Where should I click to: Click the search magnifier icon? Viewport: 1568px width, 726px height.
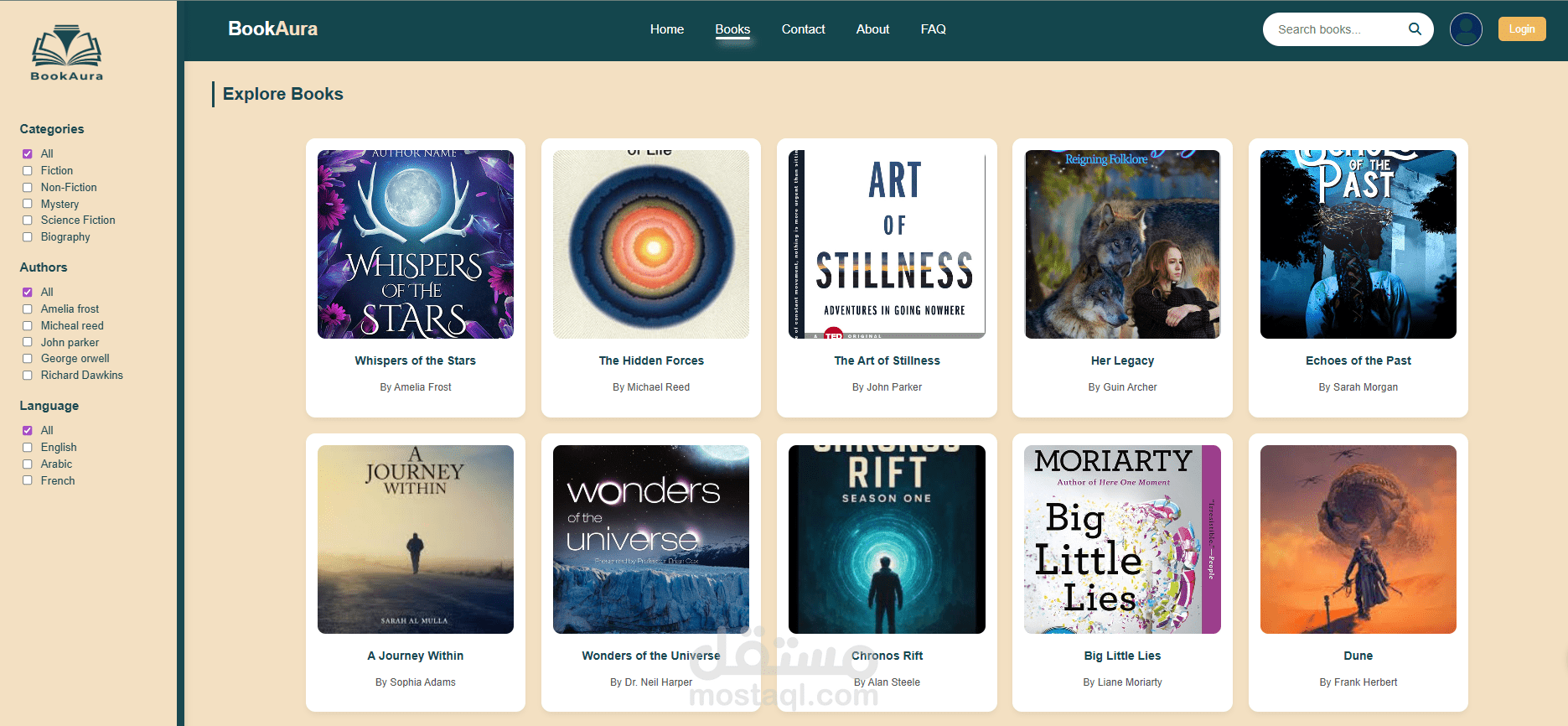(1415, 29)
